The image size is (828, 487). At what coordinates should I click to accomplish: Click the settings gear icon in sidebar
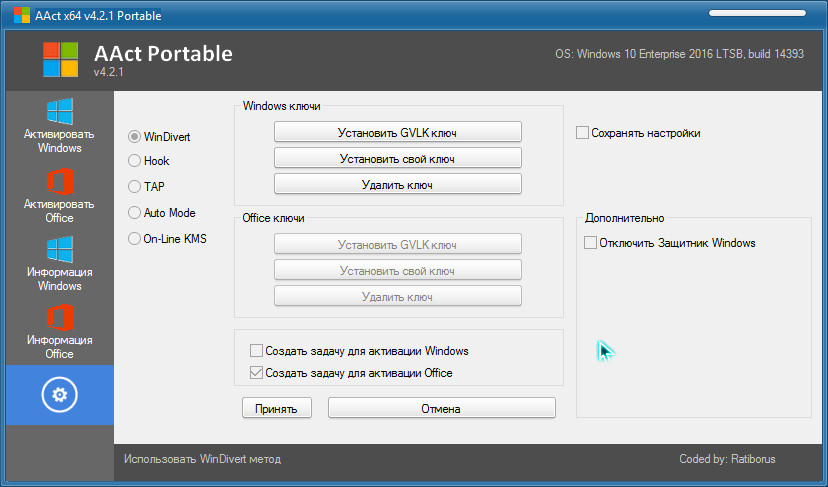click(59, 395)
